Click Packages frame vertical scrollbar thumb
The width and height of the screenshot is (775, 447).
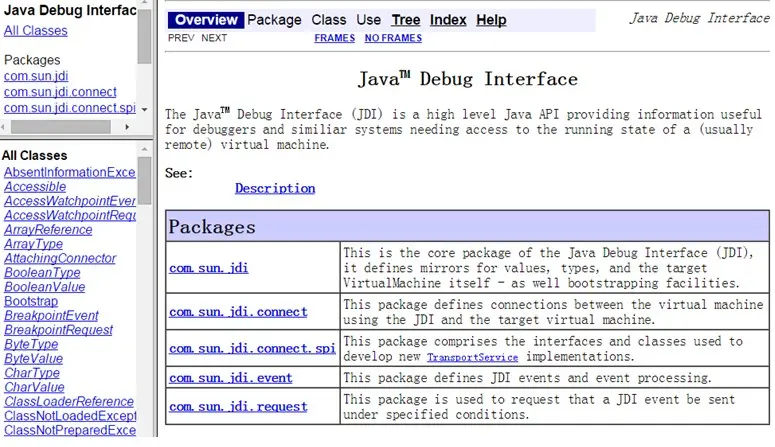[x=144, y=36]
